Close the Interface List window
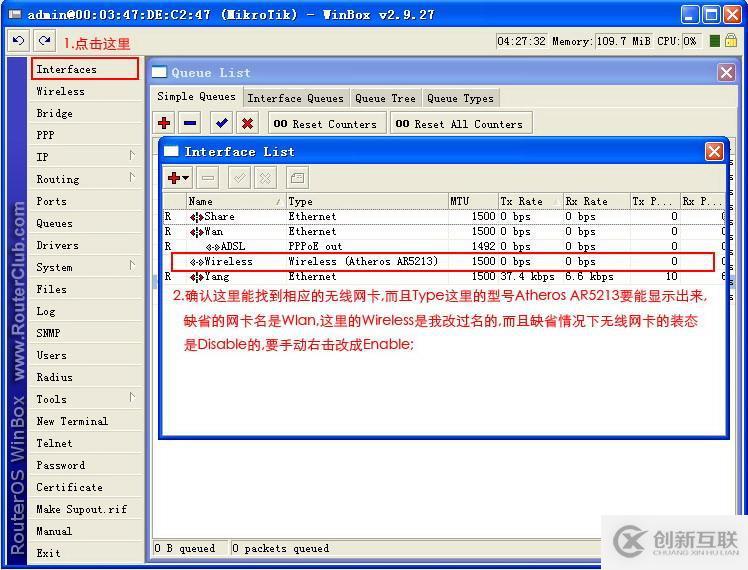The height and width of the screenshot is (570, 748). click(714, 152)
